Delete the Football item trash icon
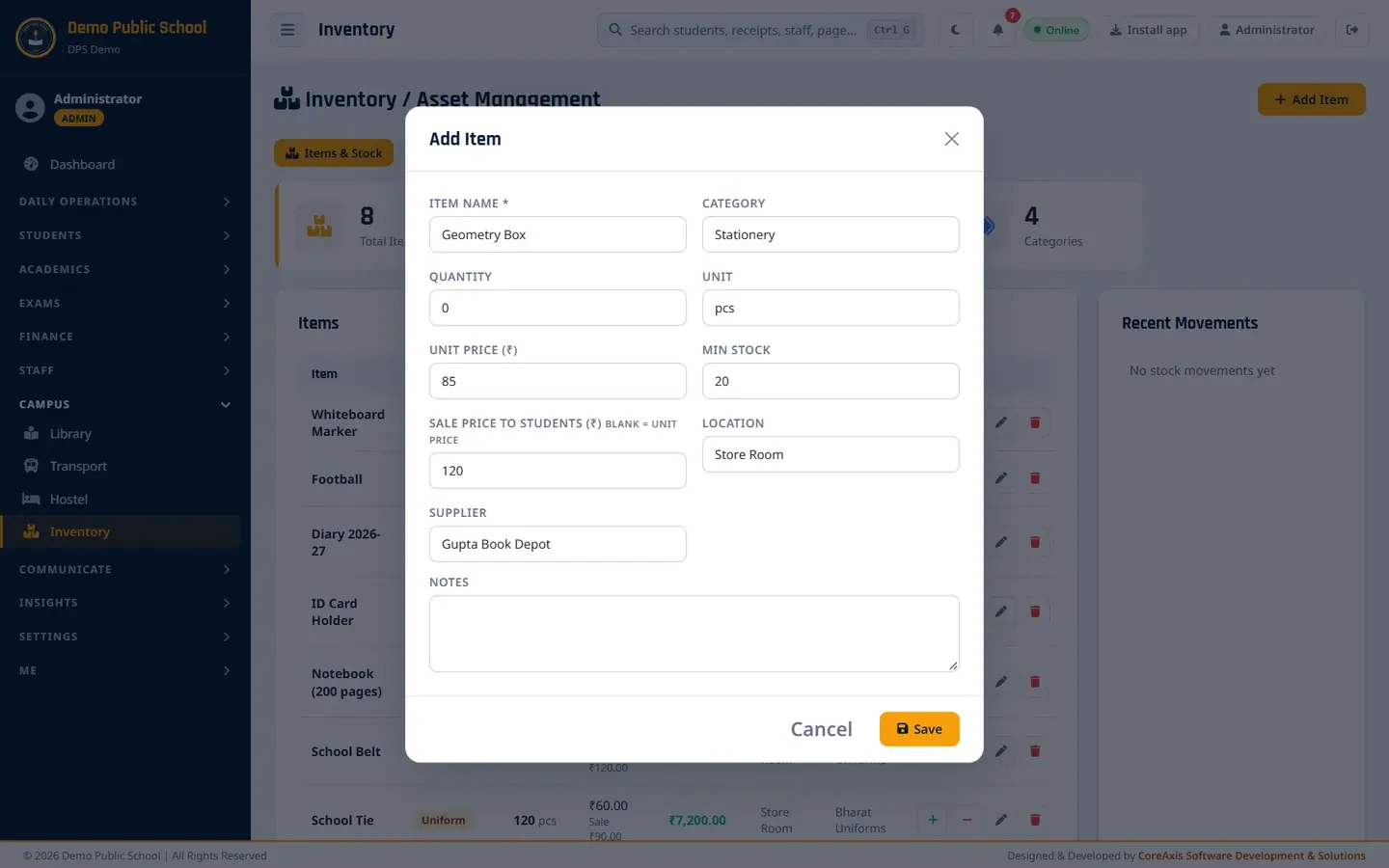The width and height of the screenshot is (1389, 868). 1035,478
